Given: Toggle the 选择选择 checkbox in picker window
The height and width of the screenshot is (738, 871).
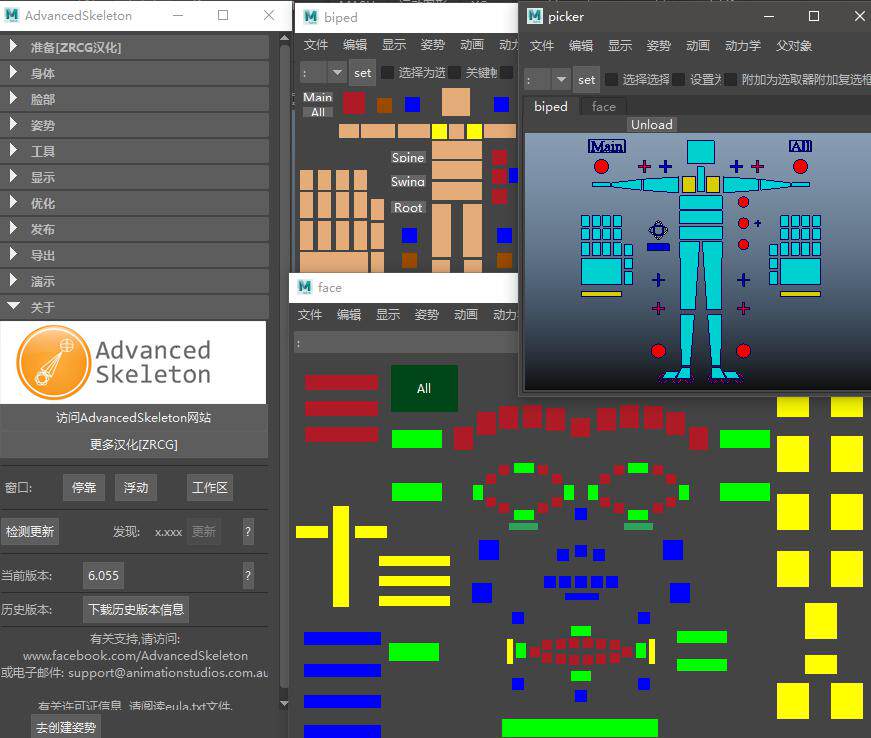Looking at the screenshot, I should (611, 79).
